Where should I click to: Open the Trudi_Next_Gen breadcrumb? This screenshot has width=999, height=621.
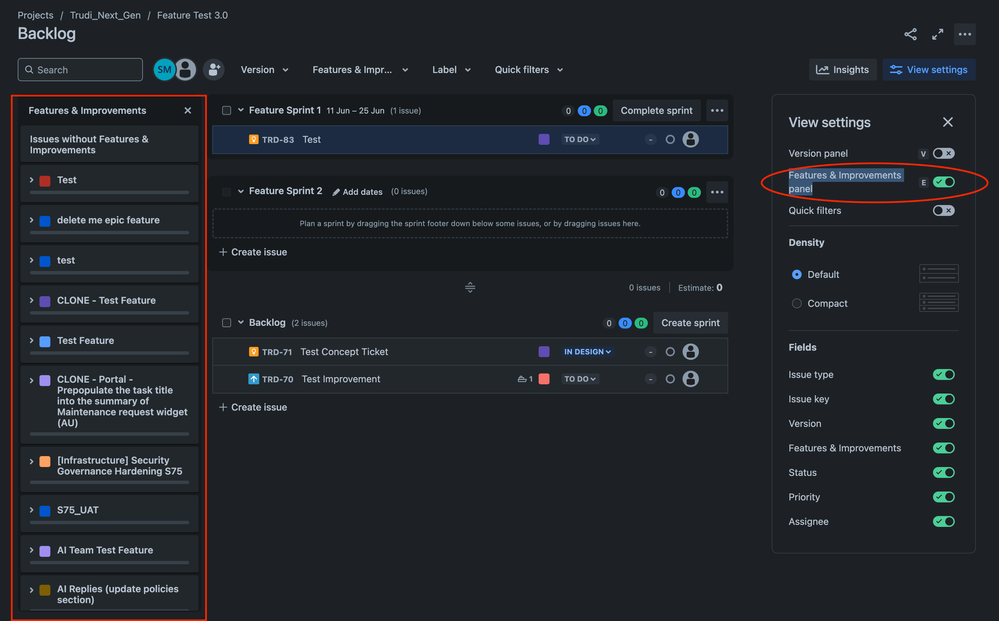click(105, 15)
